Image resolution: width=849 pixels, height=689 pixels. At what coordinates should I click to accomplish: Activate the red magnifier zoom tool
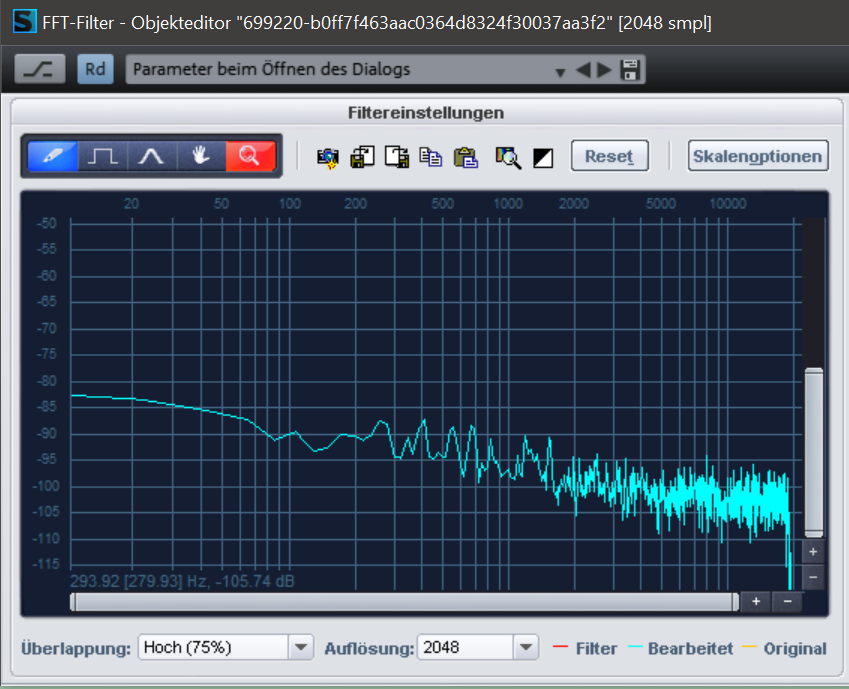[249, 156]
